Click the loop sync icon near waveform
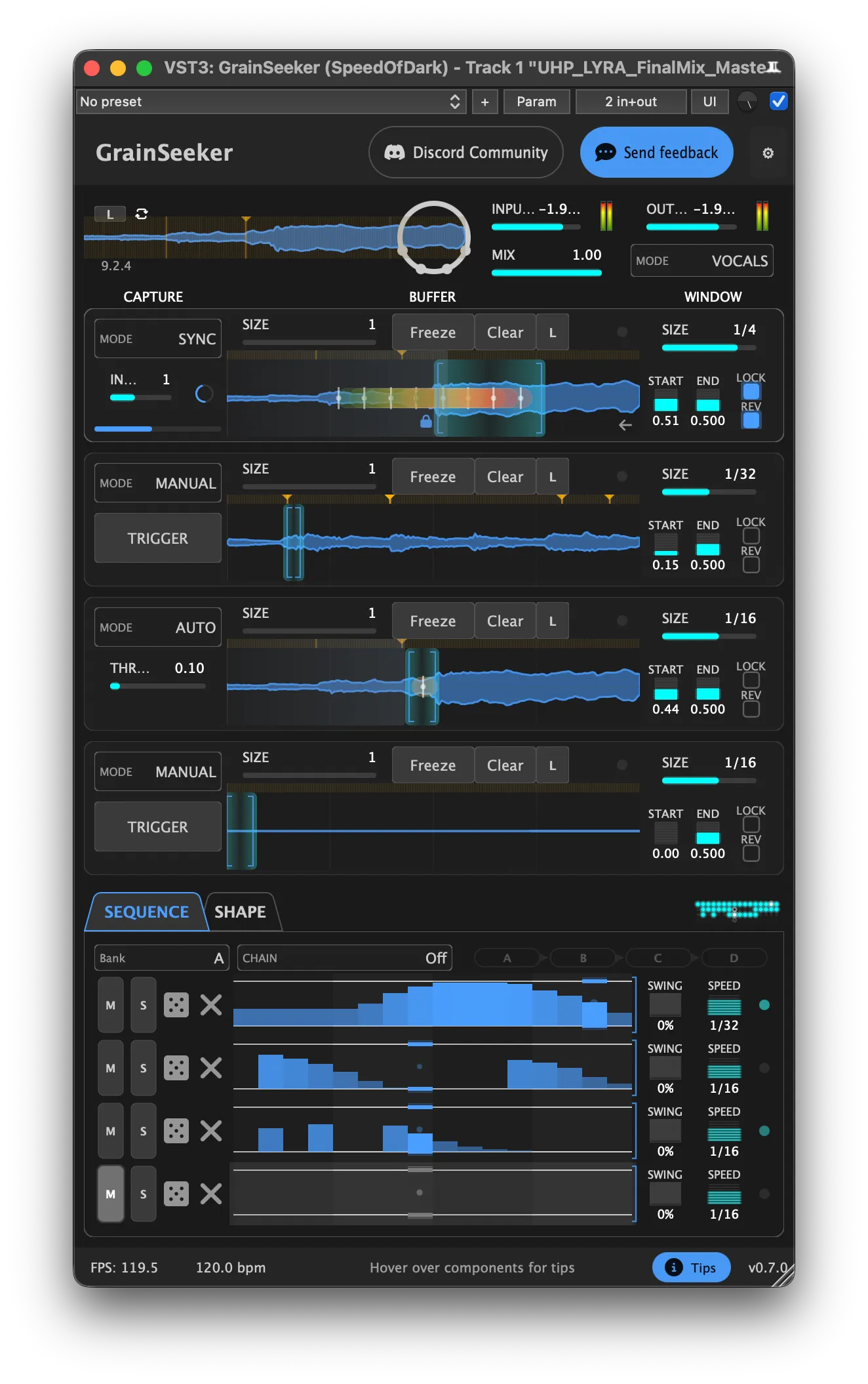The height and width of the screenshot is (1384, 868). click(x=142, y=214)
